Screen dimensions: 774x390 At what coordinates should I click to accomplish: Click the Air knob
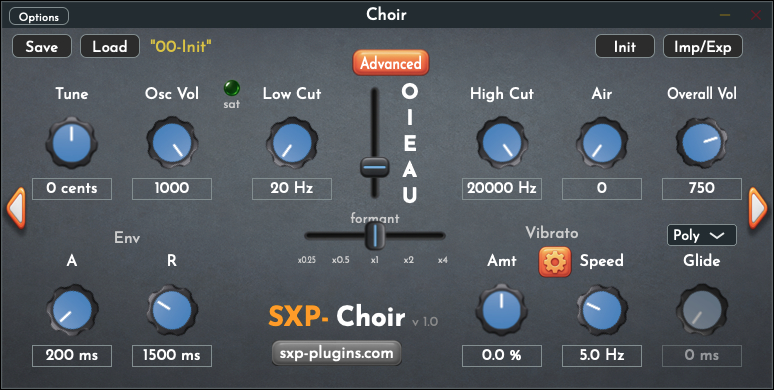point(602,143)
